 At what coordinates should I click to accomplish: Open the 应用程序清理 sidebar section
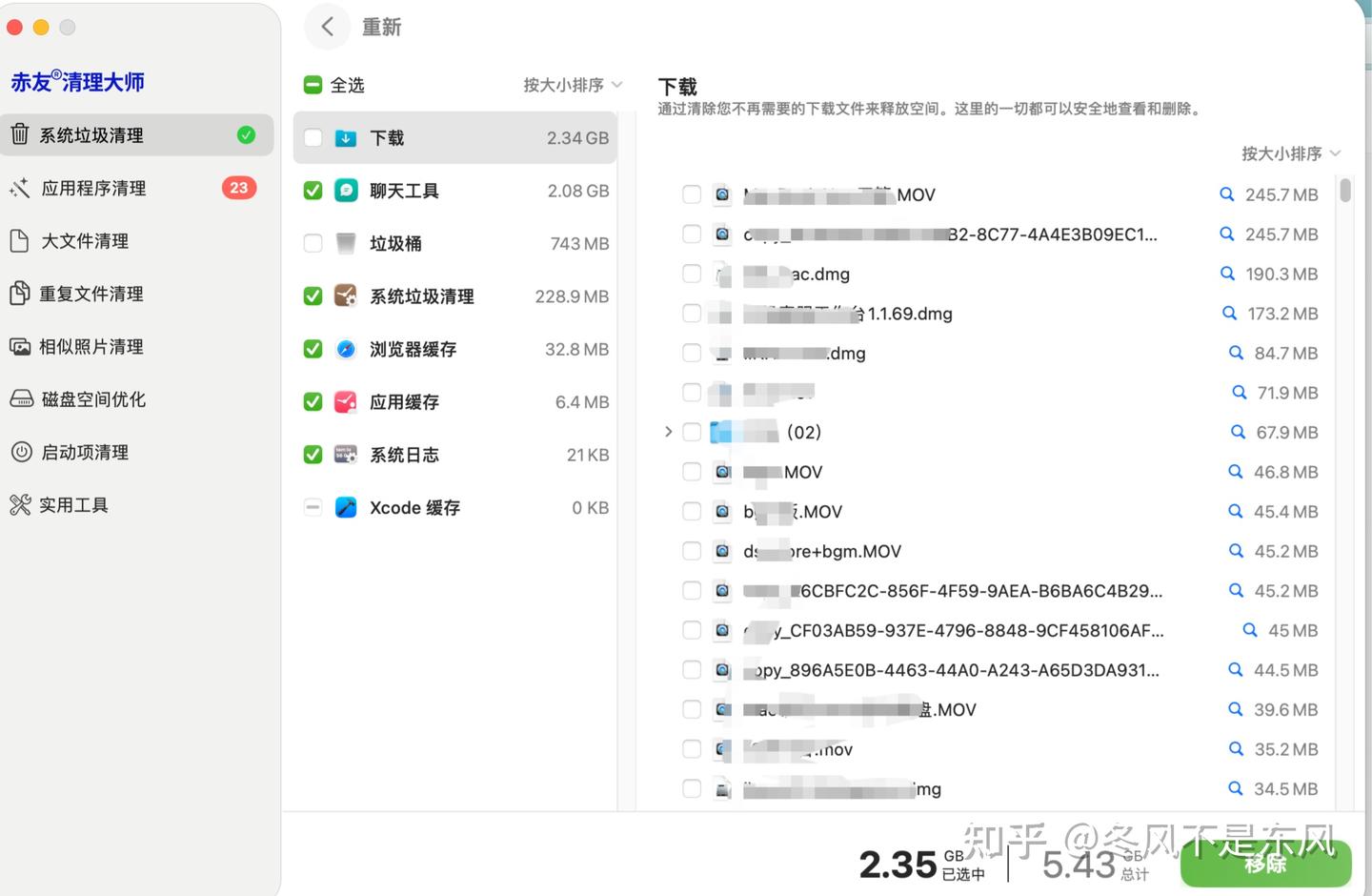tap(137, 188)
